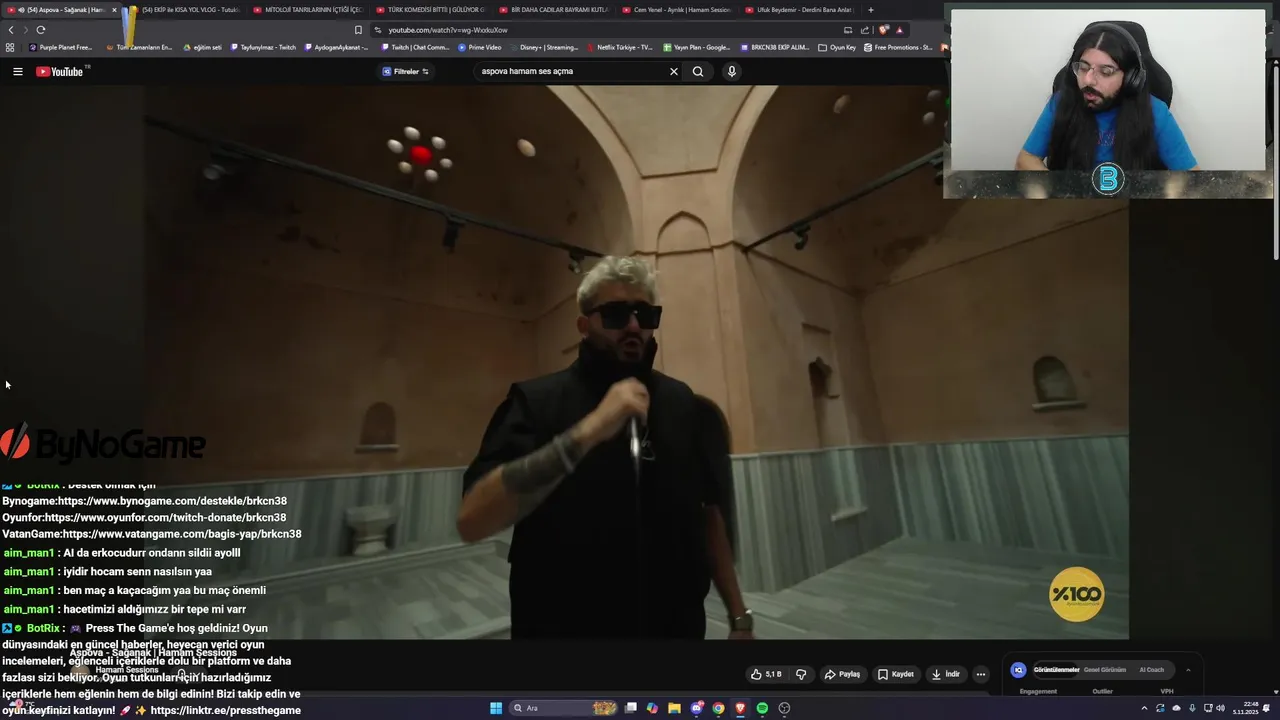Open the more actions three-dot menu
The width and height of the screenshot is (1280, 720).
981,674
